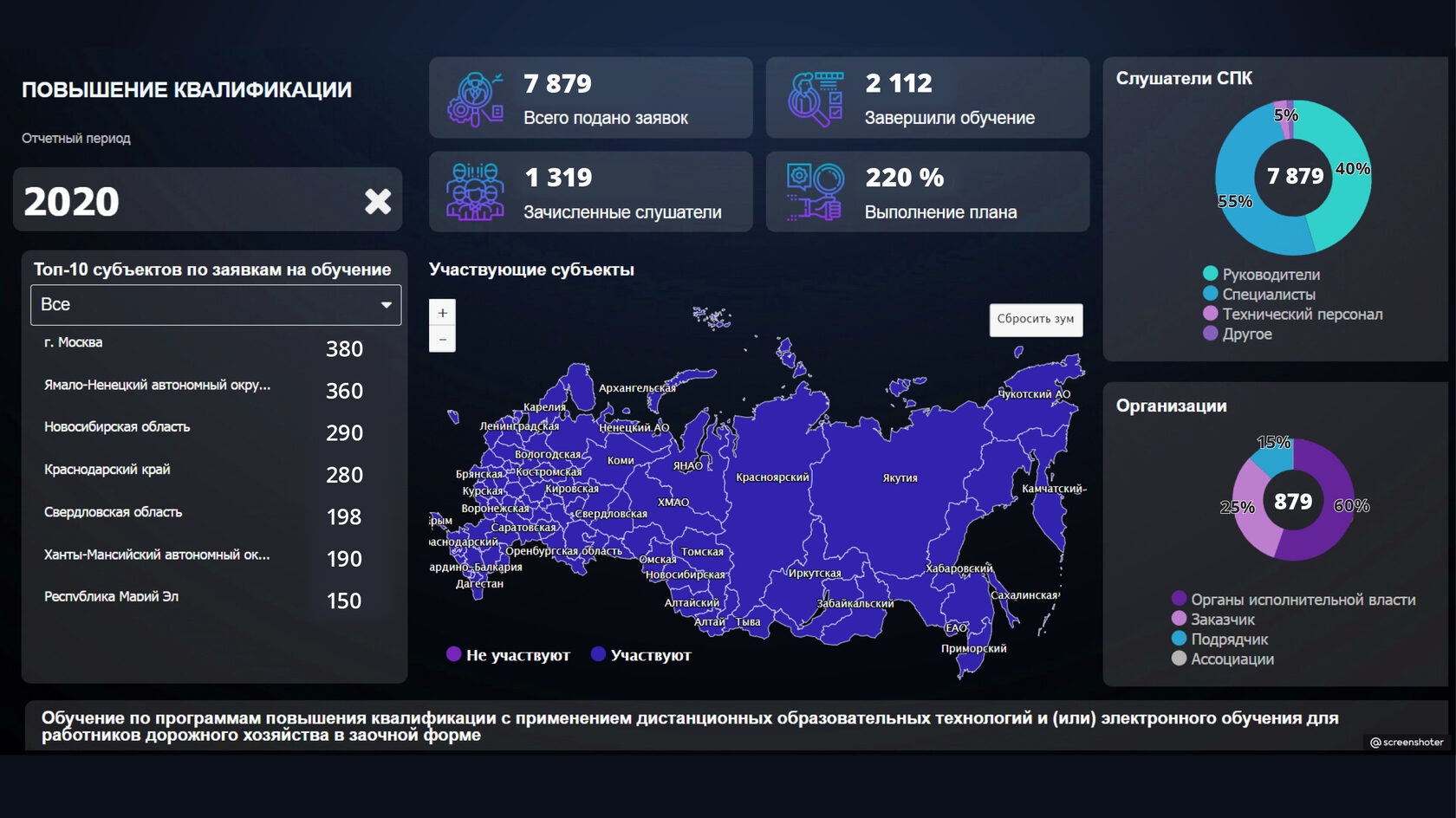Click the handshake icon next to Выполнение плана
Image resolution: width=1456 pixels, height=818 pixels.
click(x=817, y=192)
